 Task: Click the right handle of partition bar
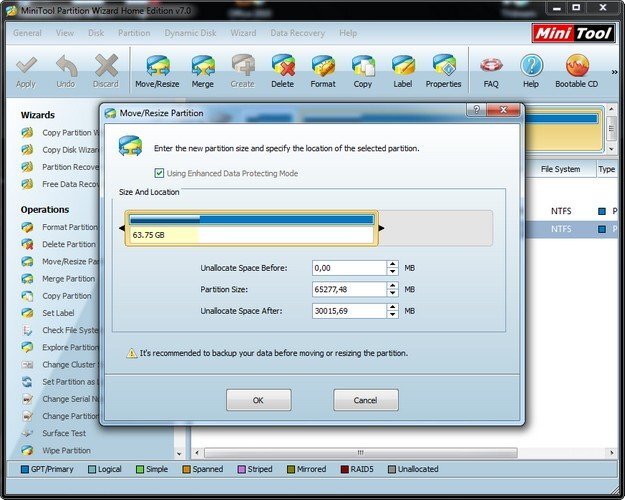coord(381,228)
